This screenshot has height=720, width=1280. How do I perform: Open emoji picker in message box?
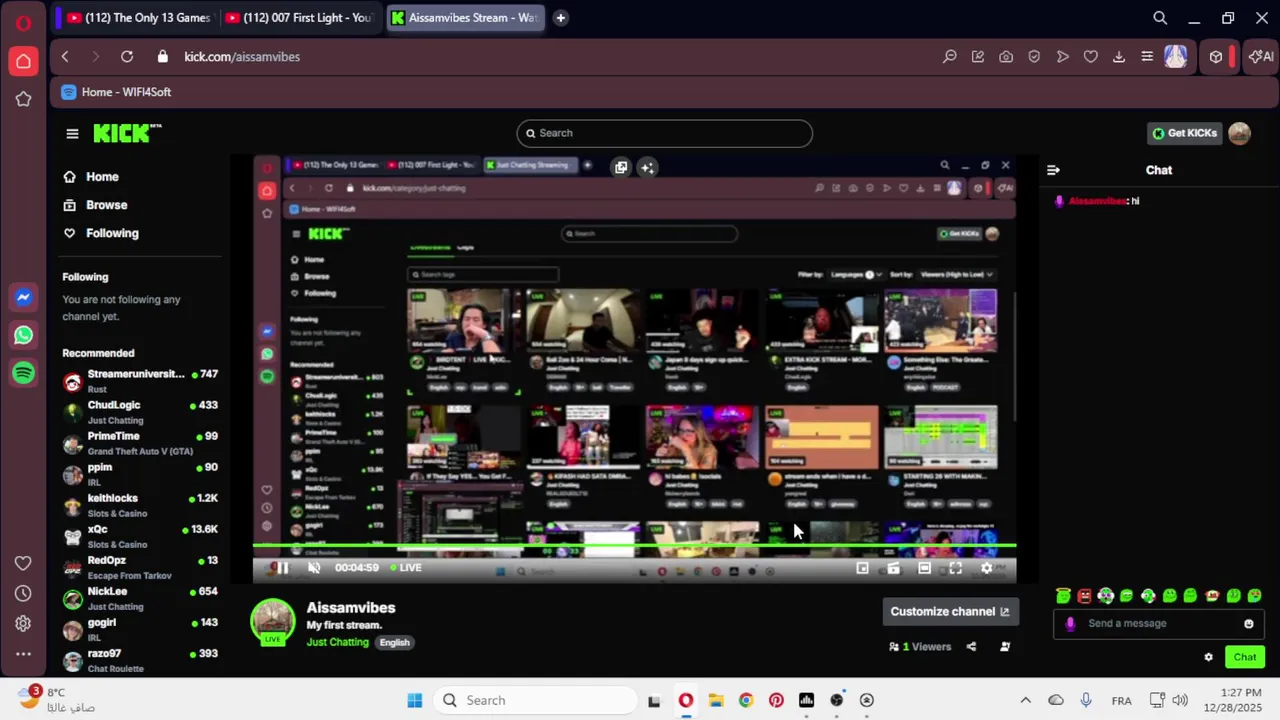[1248, 624]
